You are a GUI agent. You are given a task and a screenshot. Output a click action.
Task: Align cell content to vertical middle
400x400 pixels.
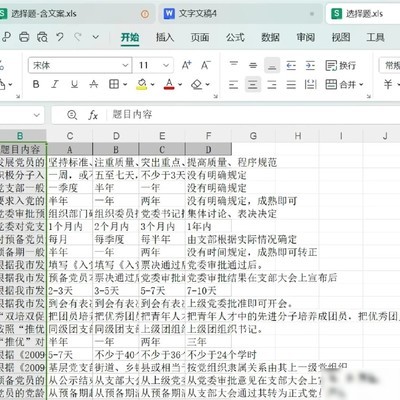[253, 65]
